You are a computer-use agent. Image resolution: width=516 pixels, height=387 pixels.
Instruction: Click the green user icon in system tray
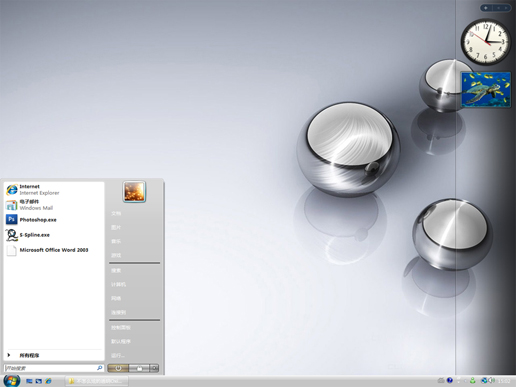coord(472,380)
